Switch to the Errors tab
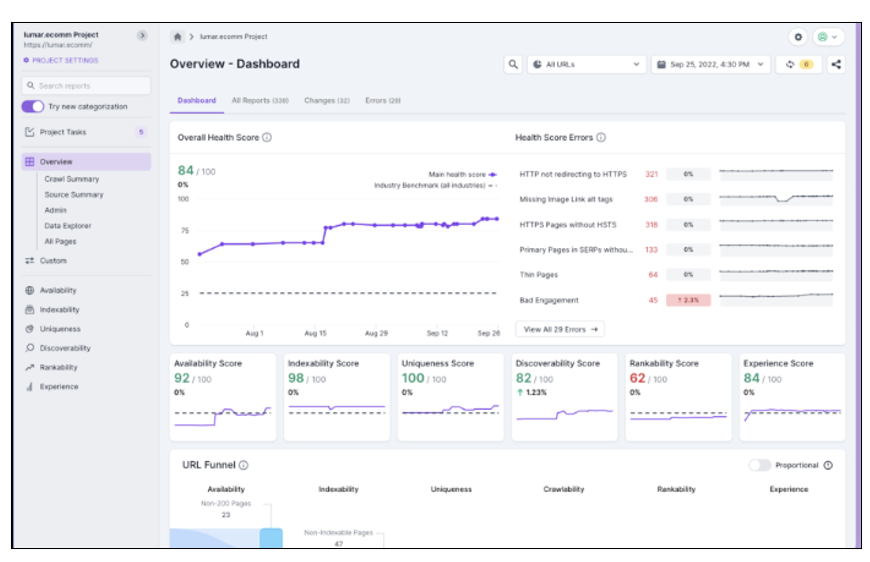870x562 pixels. pyautogui.click(x=383, y=100)
